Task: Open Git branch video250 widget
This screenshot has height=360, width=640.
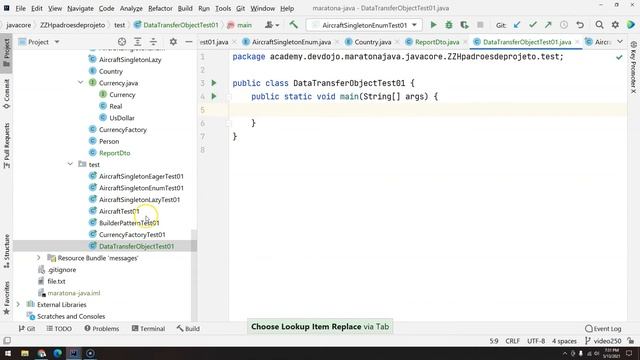Action: pyautogui.click(x=603, y=341)
